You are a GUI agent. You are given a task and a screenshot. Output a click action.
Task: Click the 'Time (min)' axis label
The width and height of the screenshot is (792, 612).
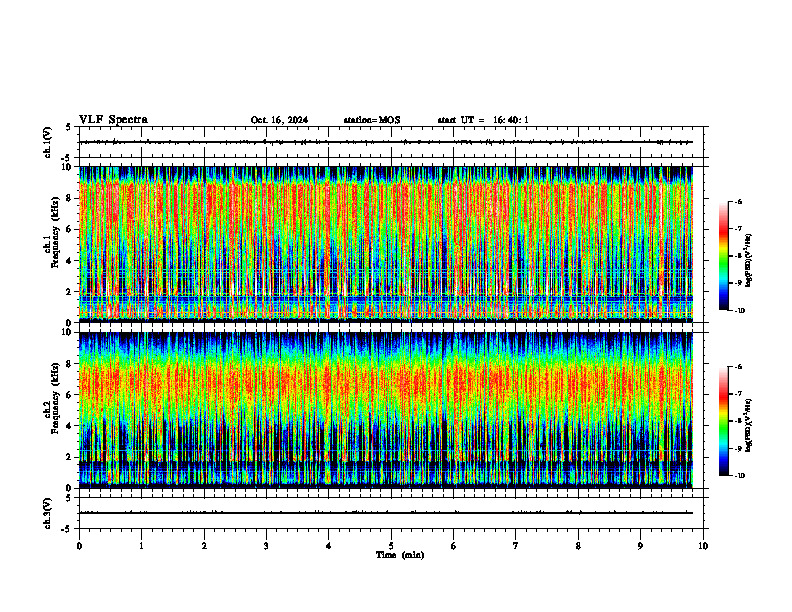pos(400,555)
